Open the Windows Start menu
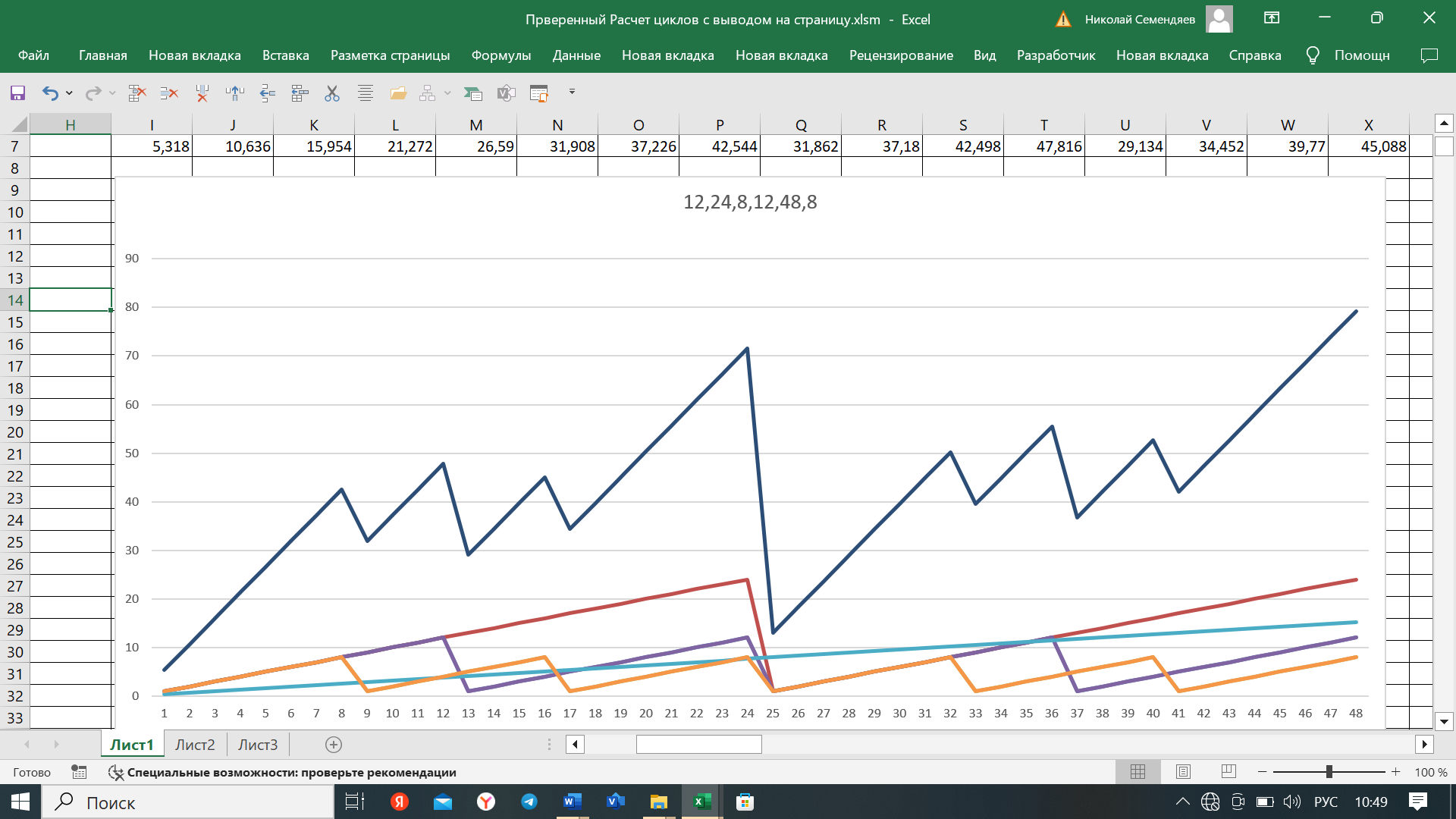This screenshot has width=1456, height=819. [x=20, y=802]
